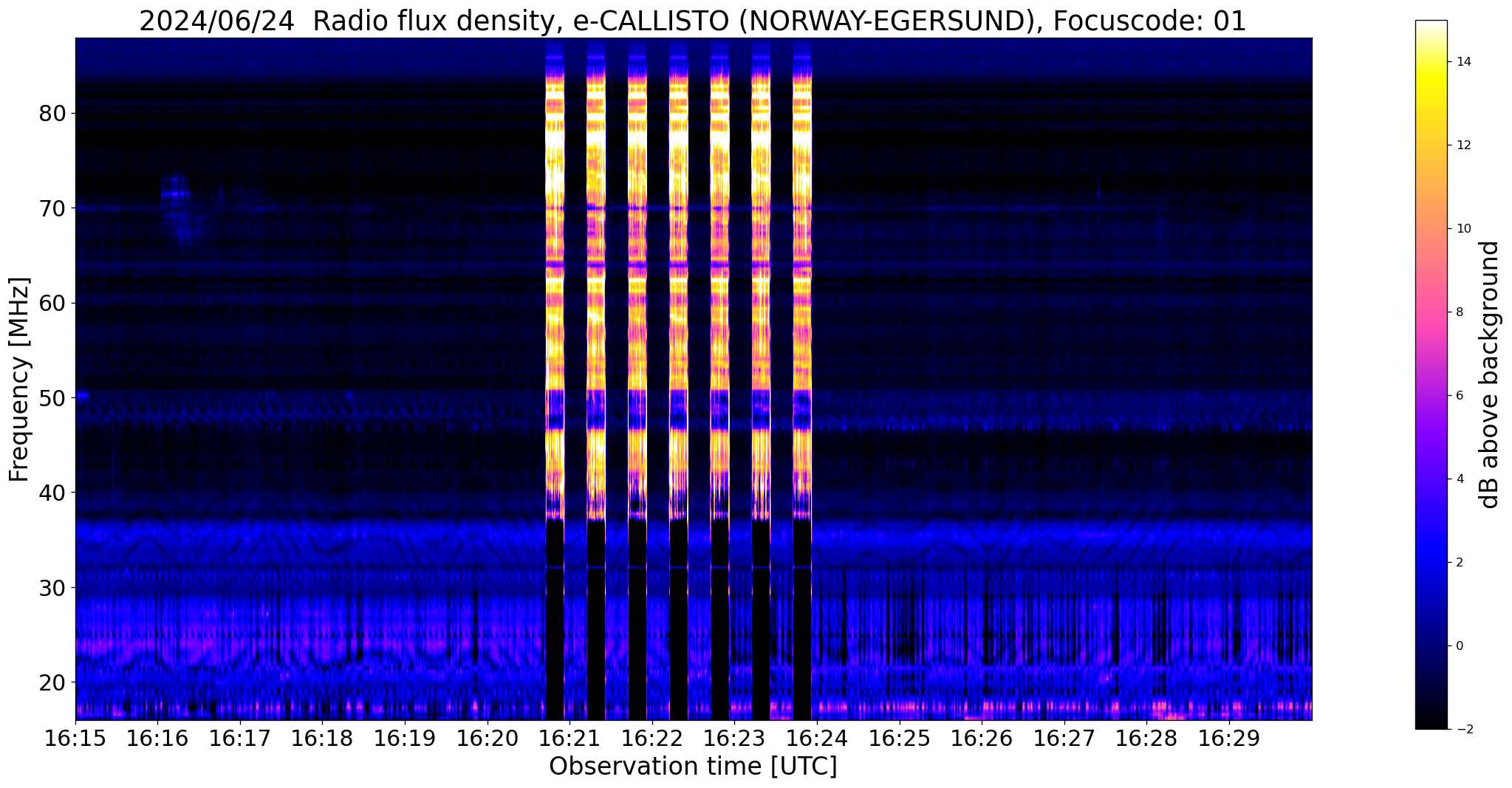The height and width of the screenshot is (788, 1512).
Task: Click the 50 MHz frequency tick label
Action: click(x=52, y=397)
